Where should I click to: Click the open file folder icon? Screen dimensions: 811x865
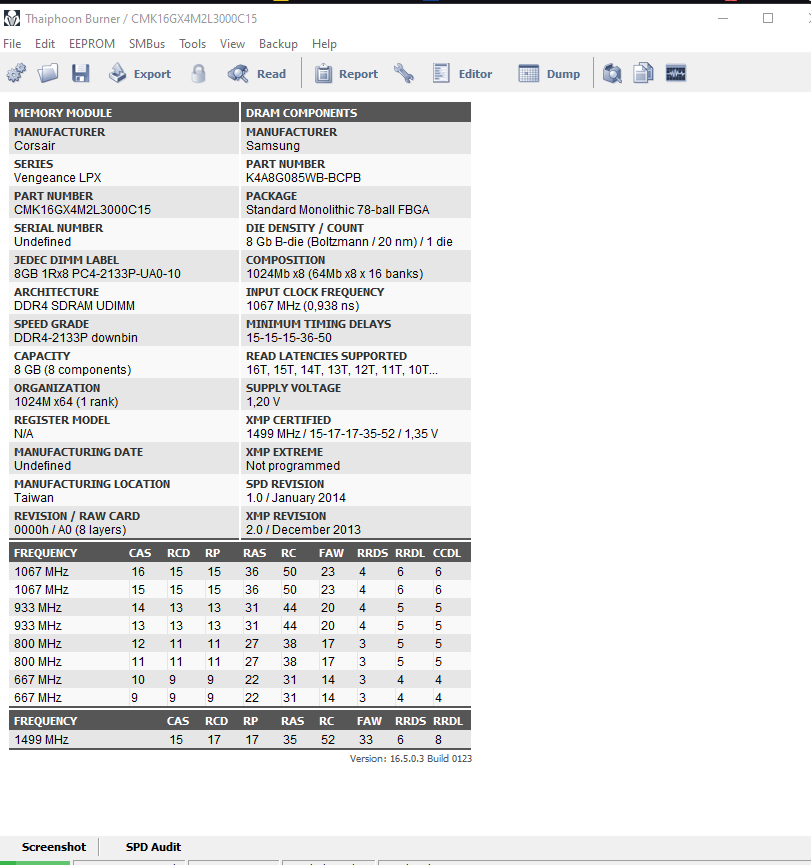click(x=48, y=73)
